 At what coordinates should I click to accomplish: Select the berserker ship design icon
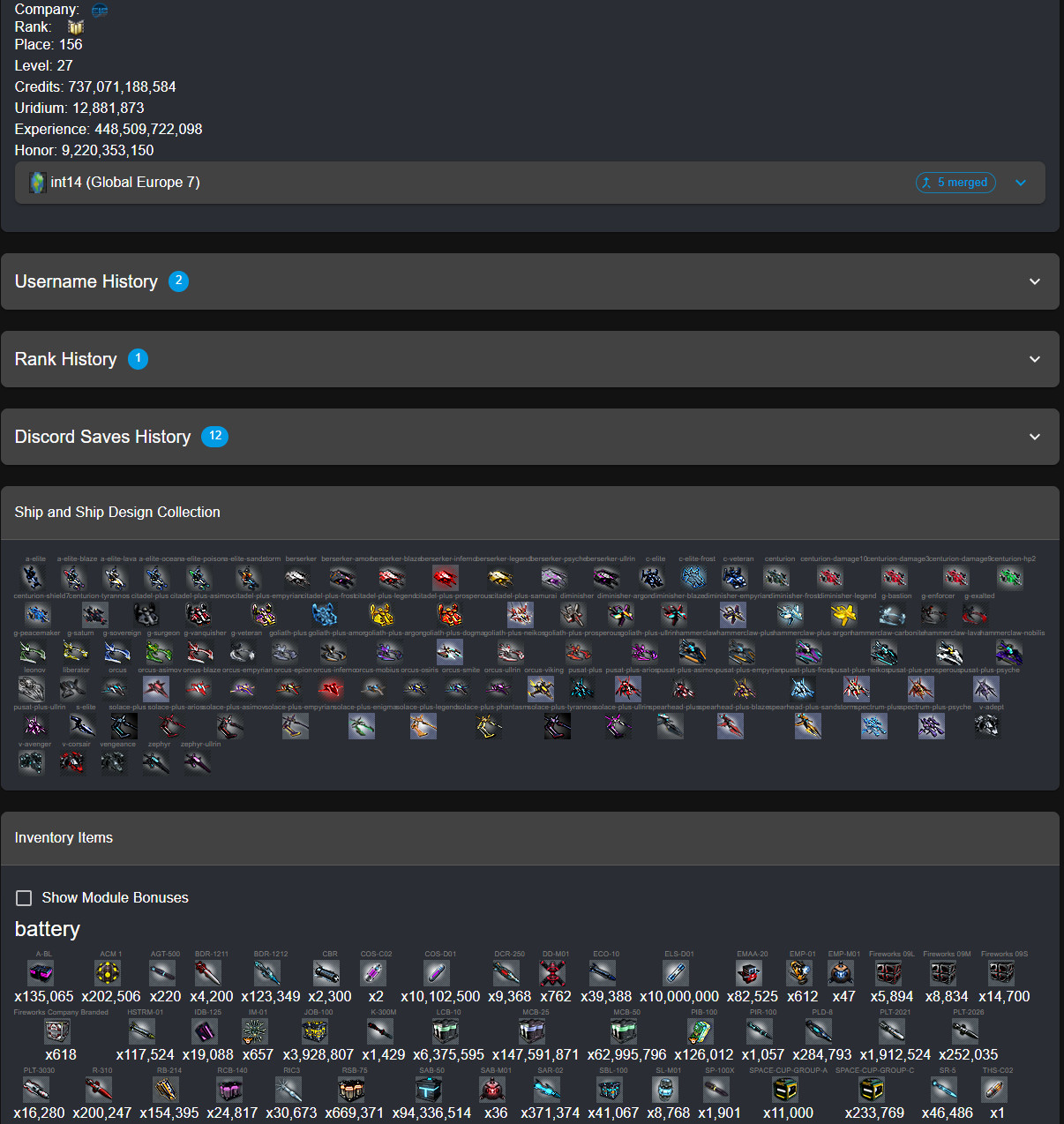(297, 577)
